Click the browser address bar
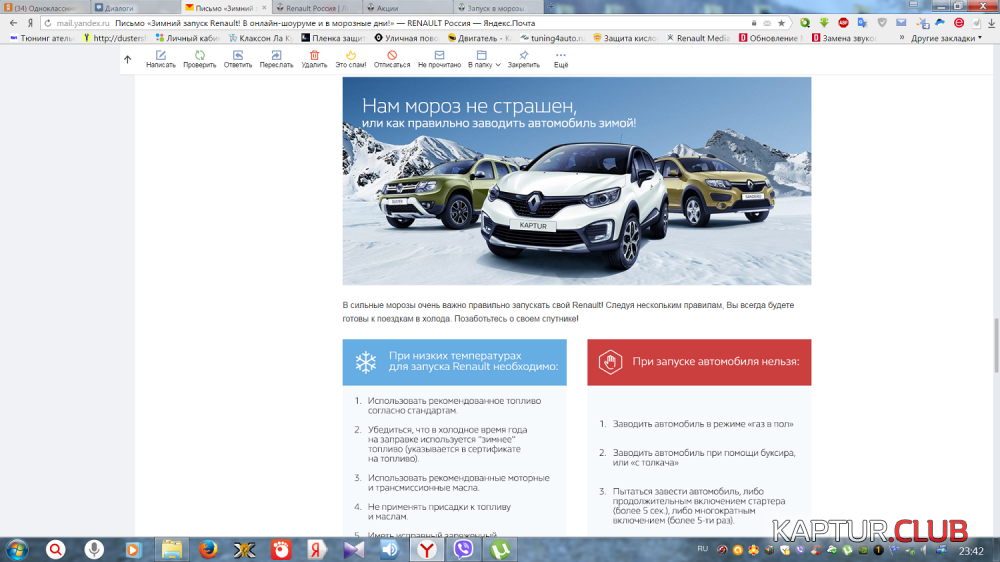Image resolution: width=1000 pixels, height=562 pixels. 420,22
